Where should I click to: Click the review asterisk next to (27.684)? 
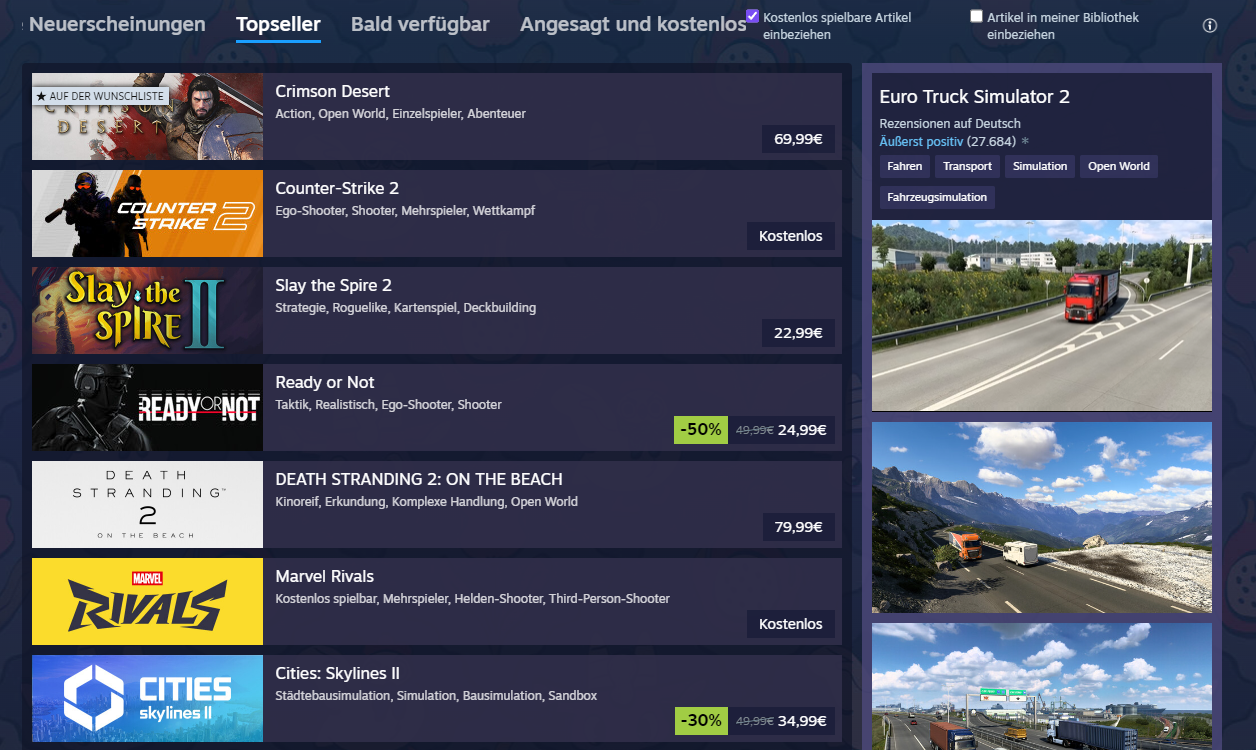(1025, 142)
